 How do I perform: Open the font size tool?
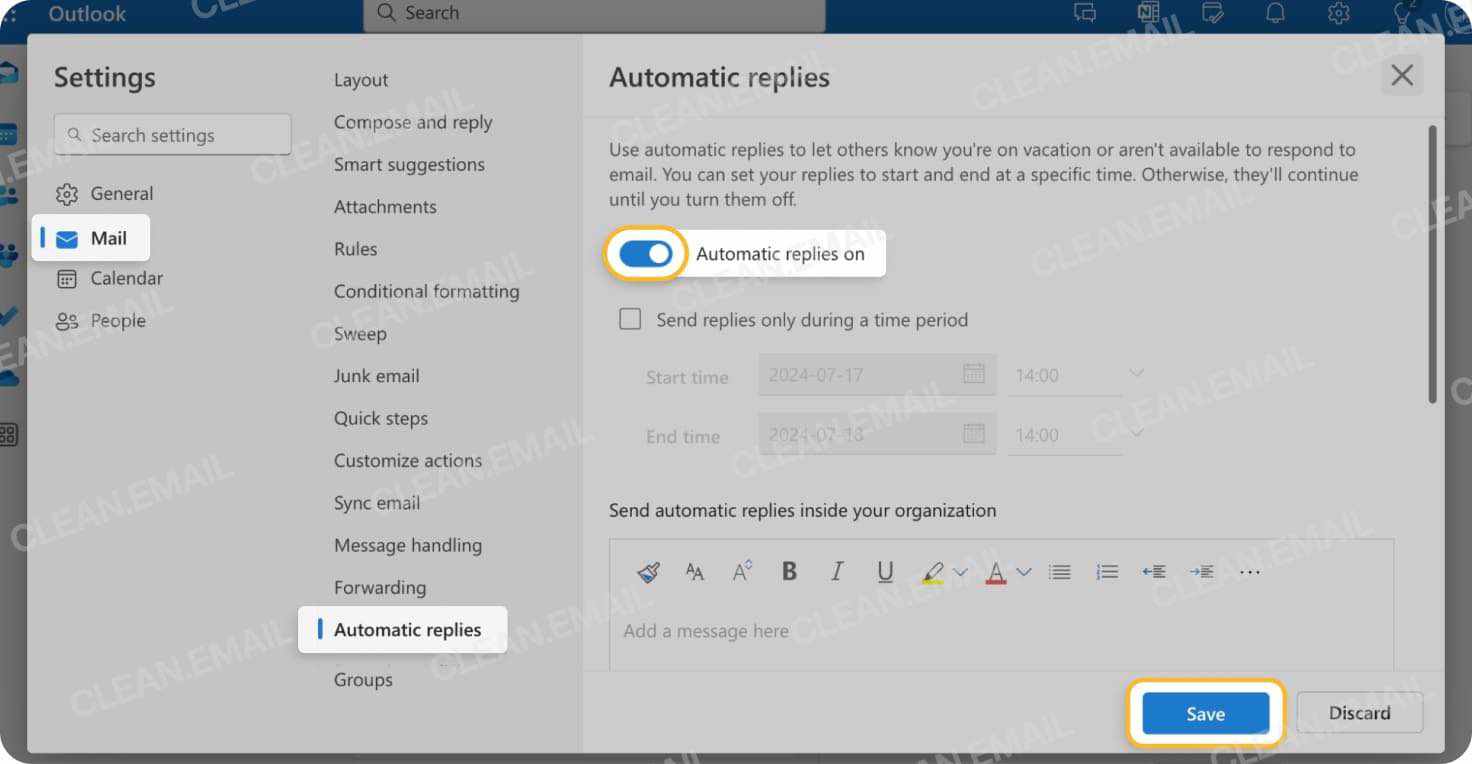click(695, 572)
